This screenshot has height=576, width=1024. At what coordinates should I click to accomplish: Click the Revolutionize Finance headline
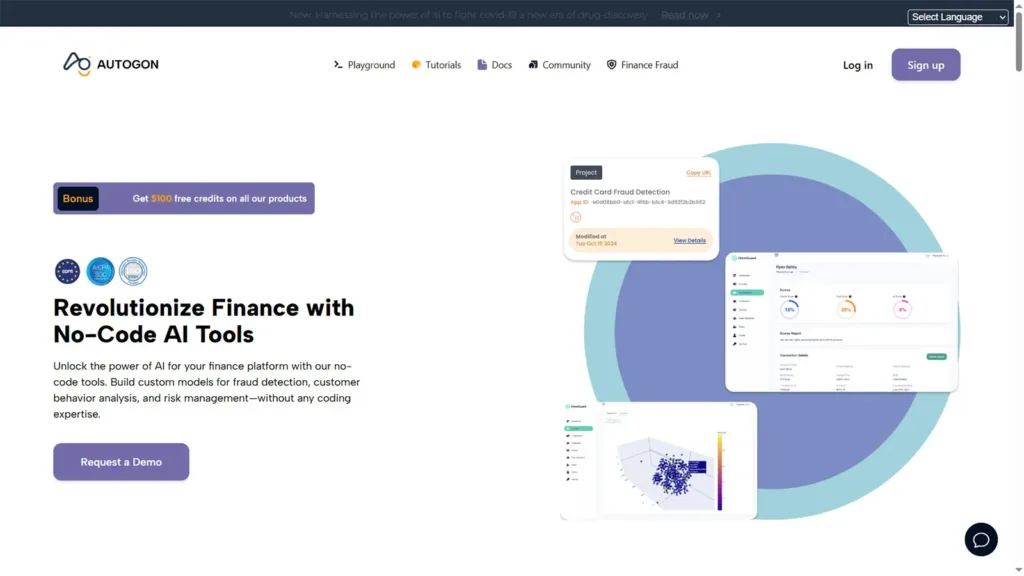pos(204,321)
